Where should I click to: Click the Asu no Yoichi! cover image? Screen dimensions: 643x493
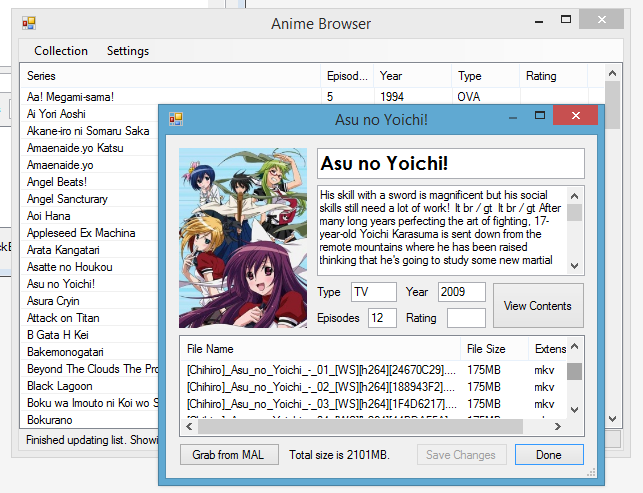[244, 238]
